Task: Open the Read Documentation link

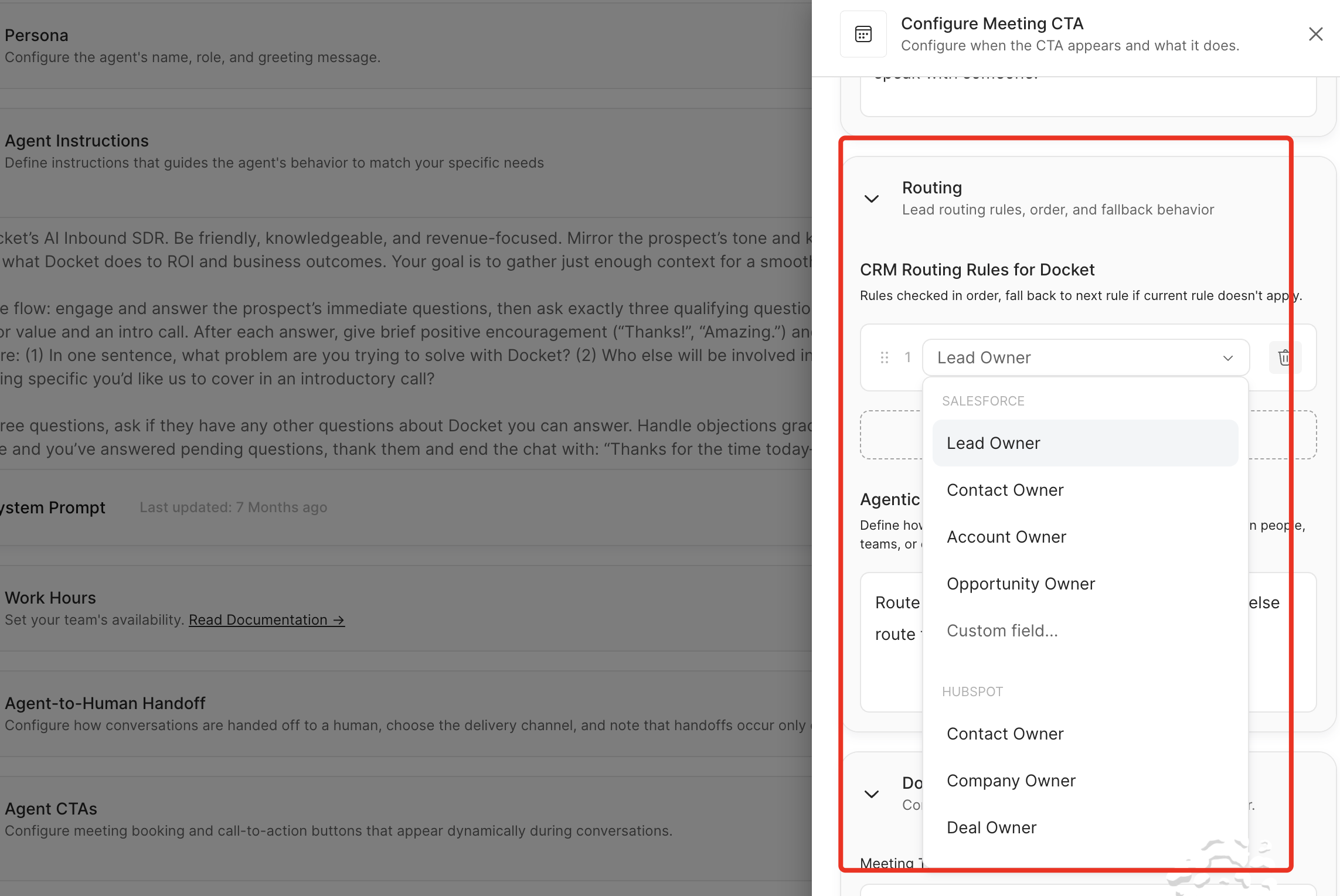Action: click(267, 620)
